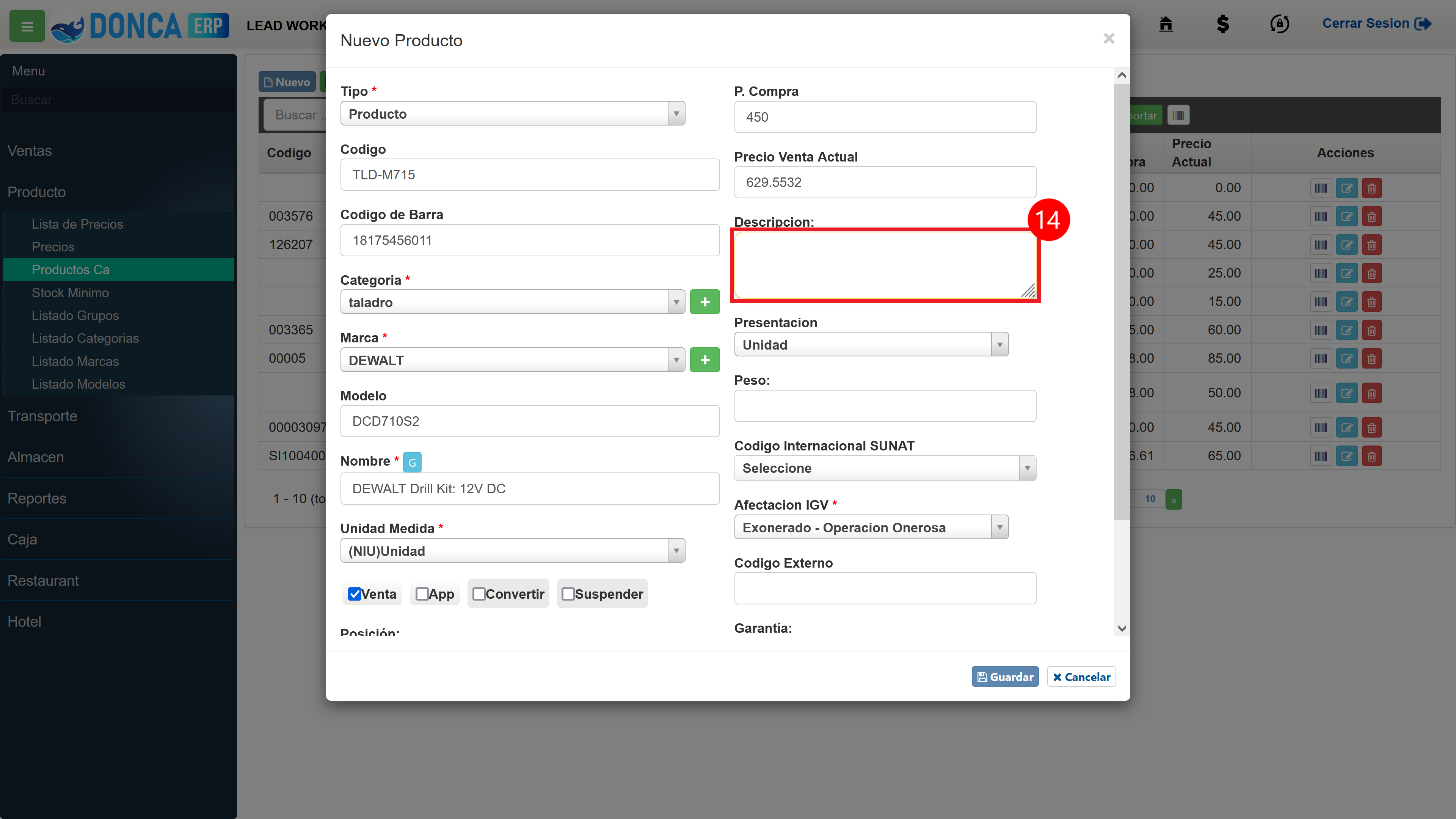
Task: Click the lock refresh icon in header
Action: [x=1280, y=24]
